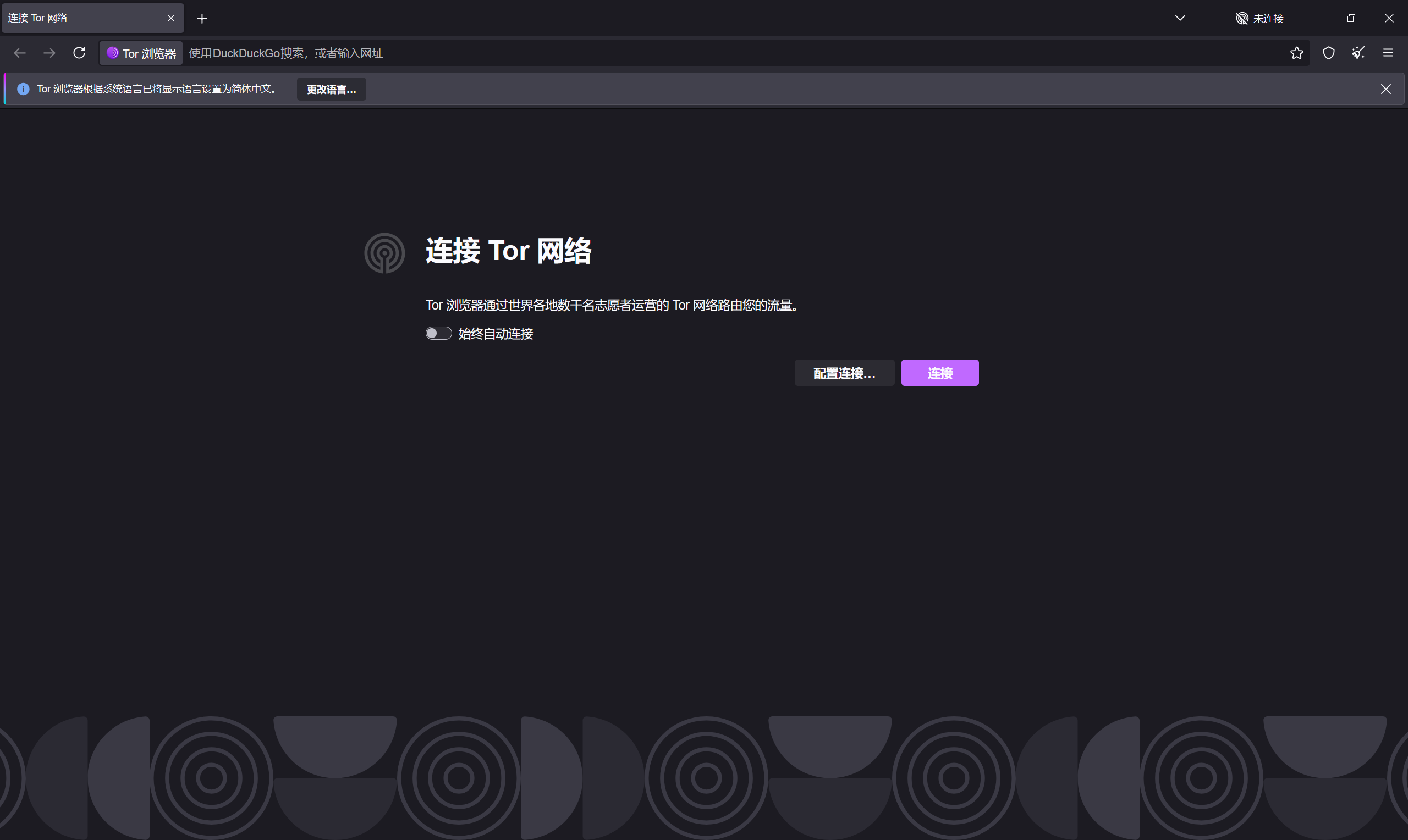
Task: Click the New Identity broom icon
Action: click(1358, 53)
